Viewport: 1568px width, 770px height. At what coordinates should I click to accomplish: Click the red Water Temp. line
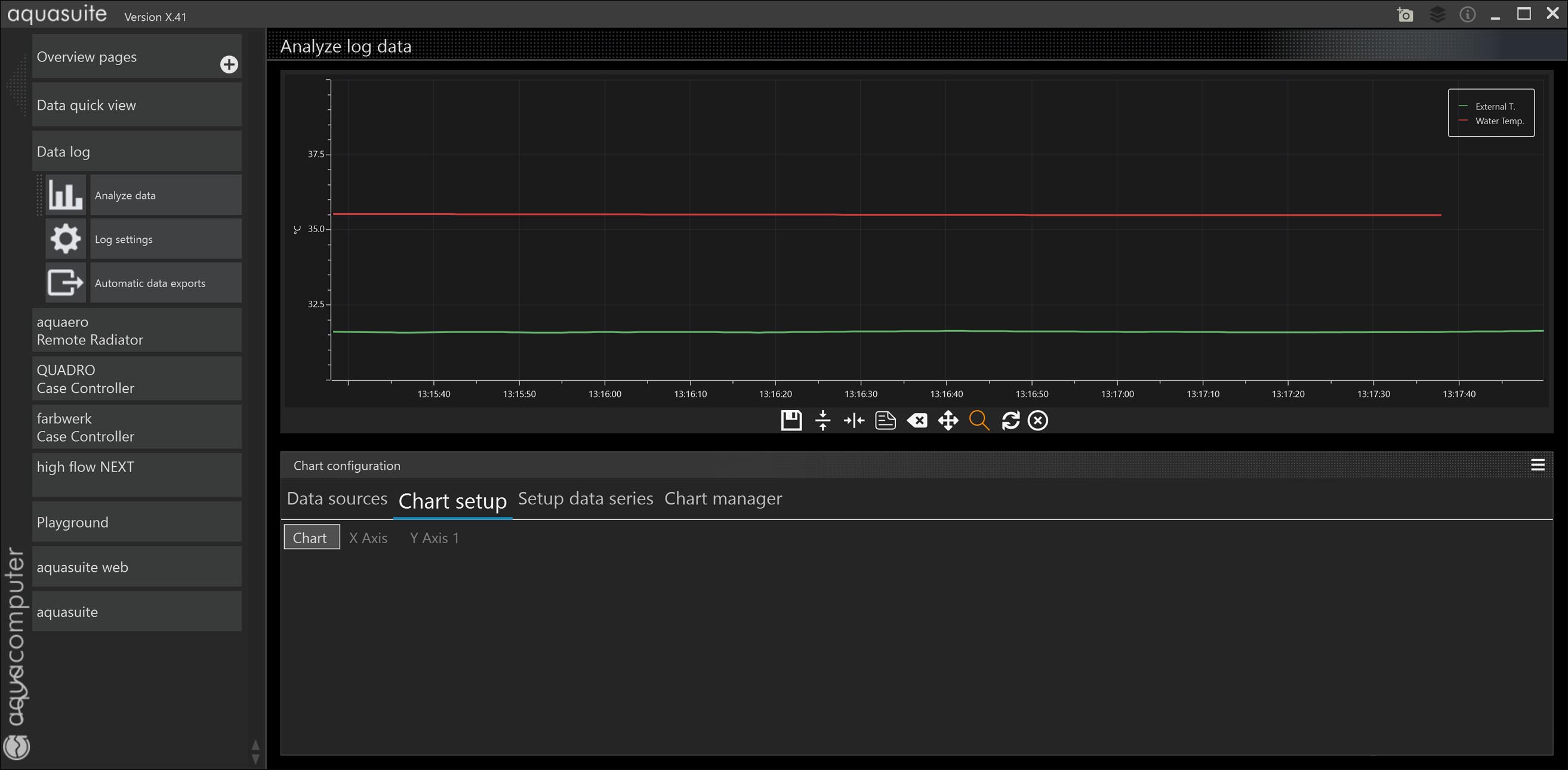pos(886,215)
